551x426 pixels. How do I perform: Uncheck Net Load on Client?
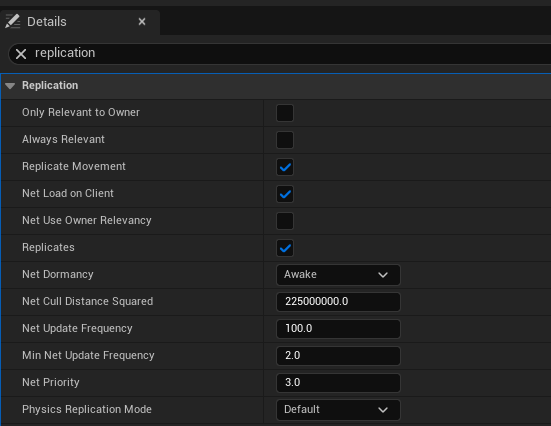pos(285,194)
